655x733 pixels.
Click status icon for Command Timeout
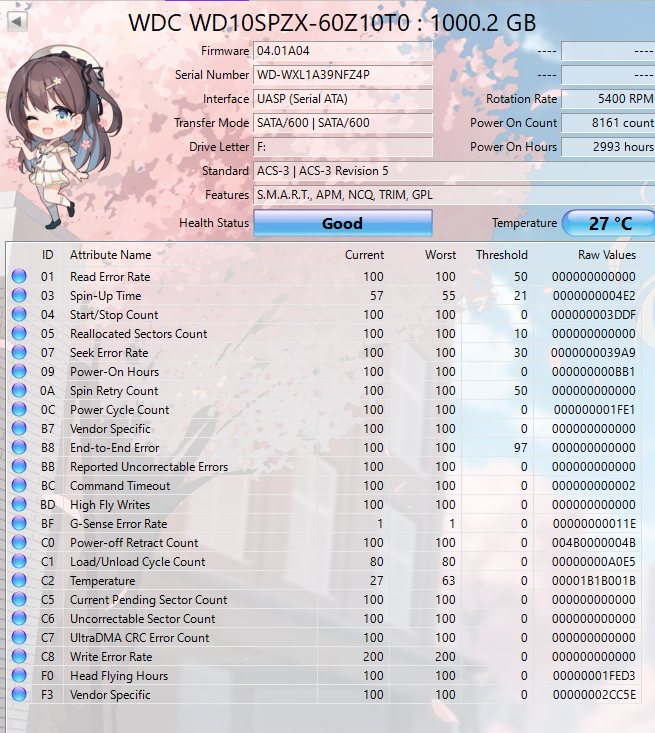tap(19, 485)
